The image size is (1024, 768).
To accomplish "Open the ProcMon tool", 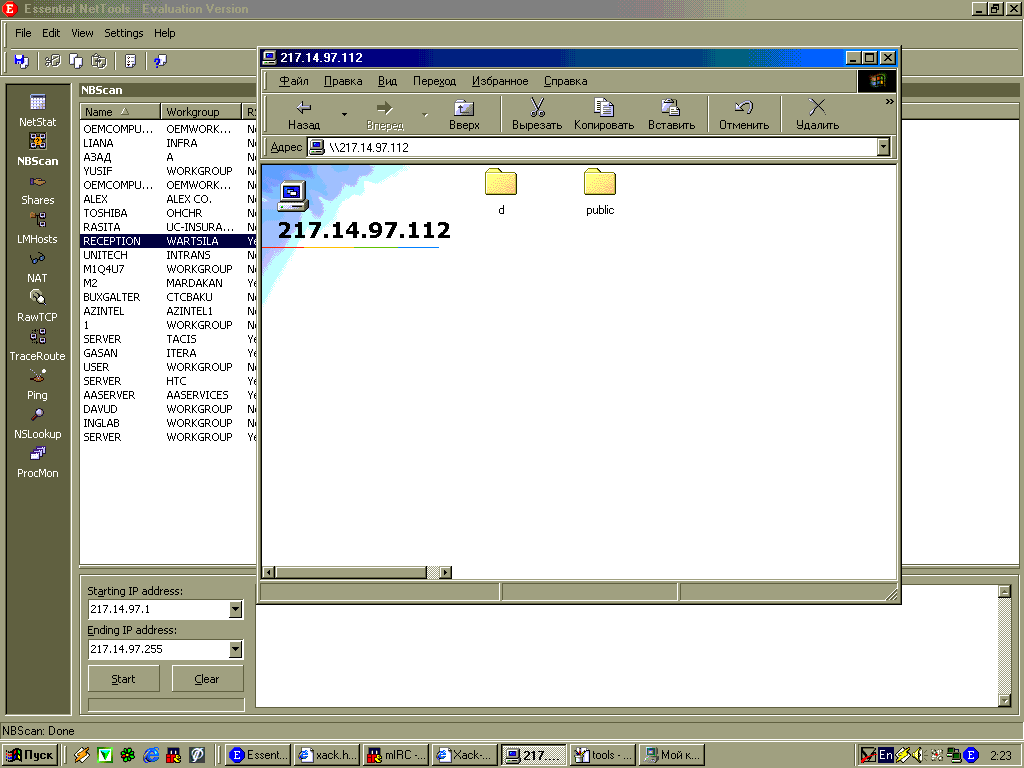I will click(38, 460).
